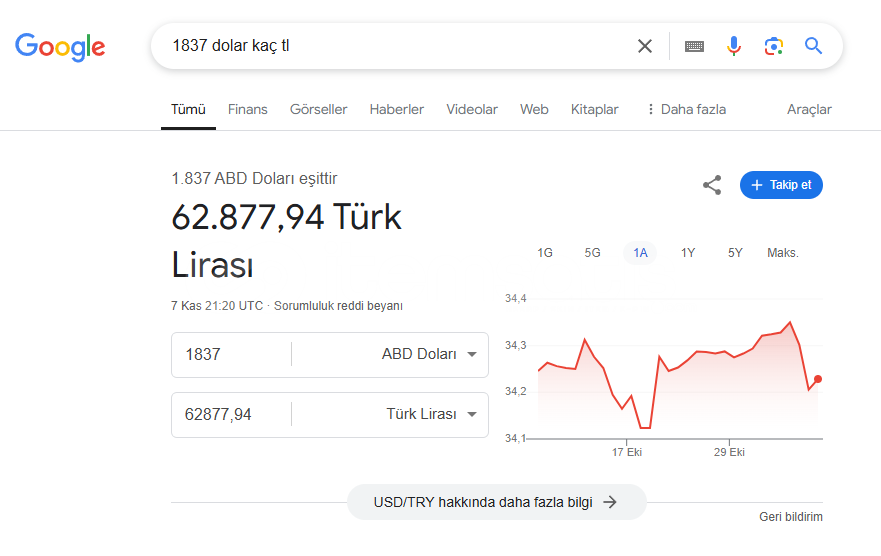881x556 pixels.
Task: Select the 5Y chart range
Action: (x=735, y=253)
